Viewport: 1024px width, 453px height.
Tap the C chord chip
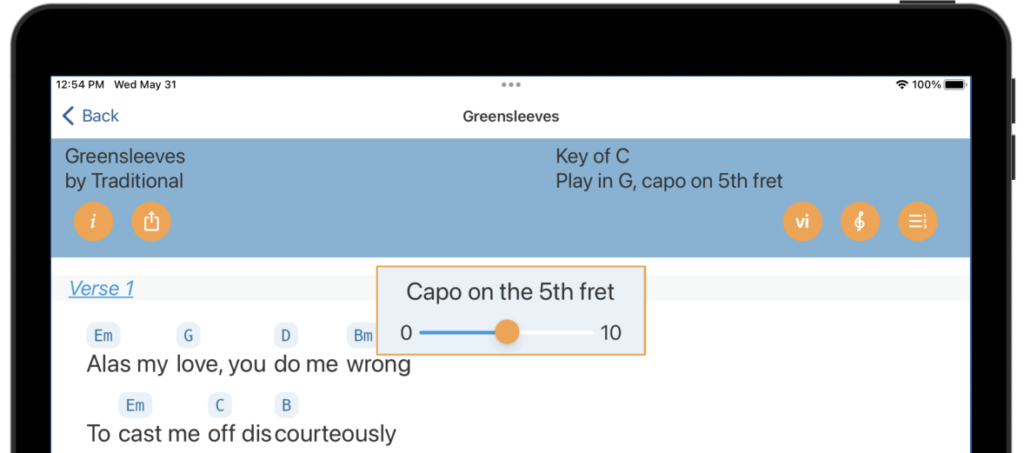click(x=219, y=405)
